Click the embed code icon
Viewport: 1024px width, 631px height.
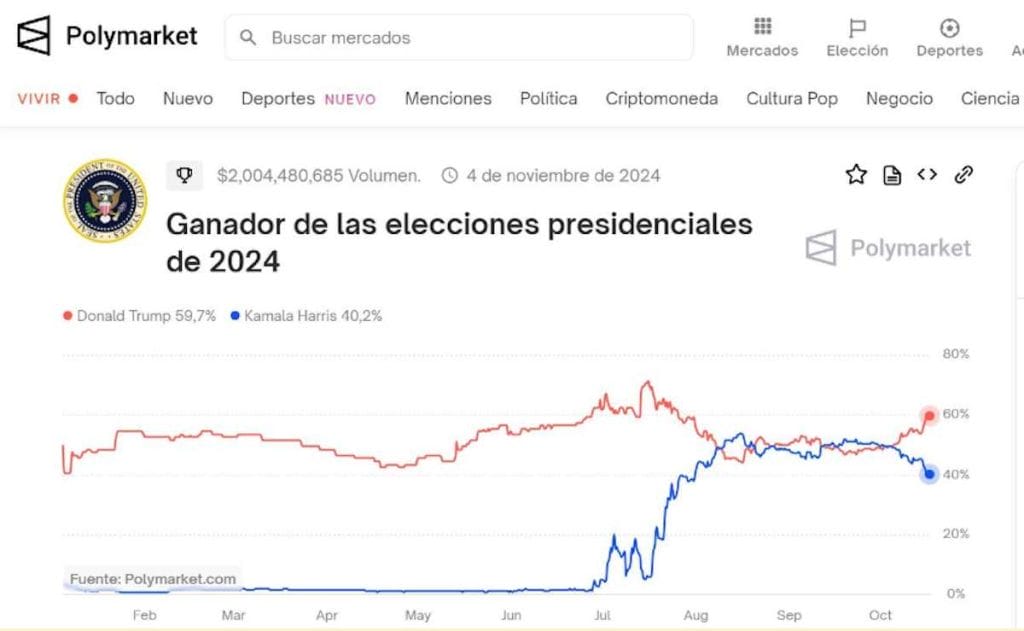coord(927,174)
